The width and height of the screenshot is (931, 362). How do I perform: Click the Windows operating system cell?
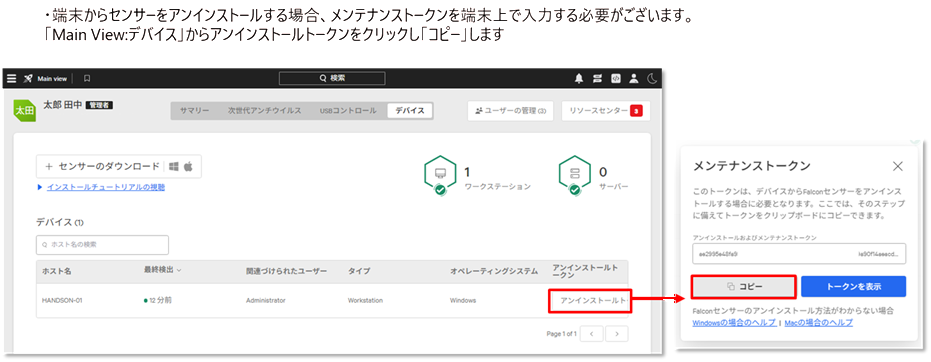coord(463,300)
